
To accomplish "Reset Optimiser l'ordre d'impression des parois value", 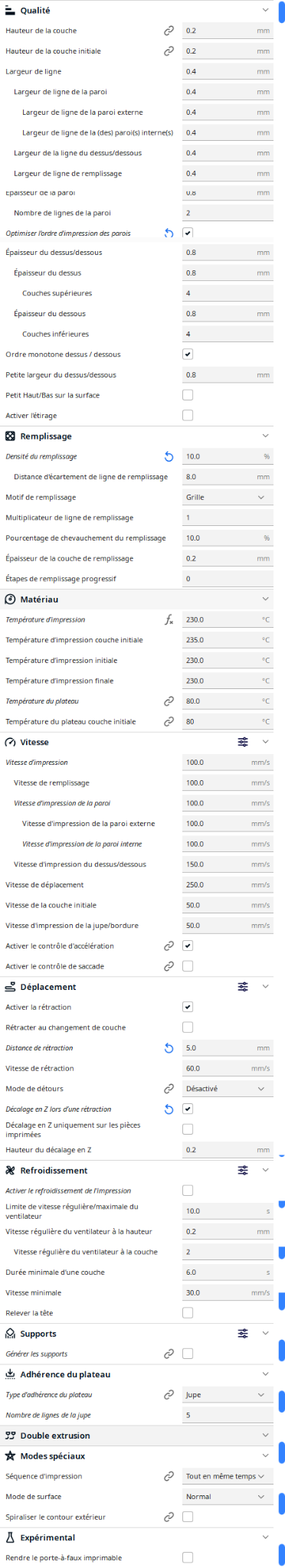I will point(169,233).
